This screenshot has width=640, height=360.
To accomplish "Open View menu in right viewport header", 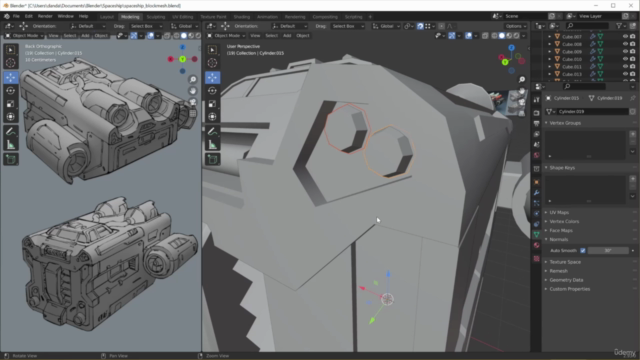I will point(255,36).
